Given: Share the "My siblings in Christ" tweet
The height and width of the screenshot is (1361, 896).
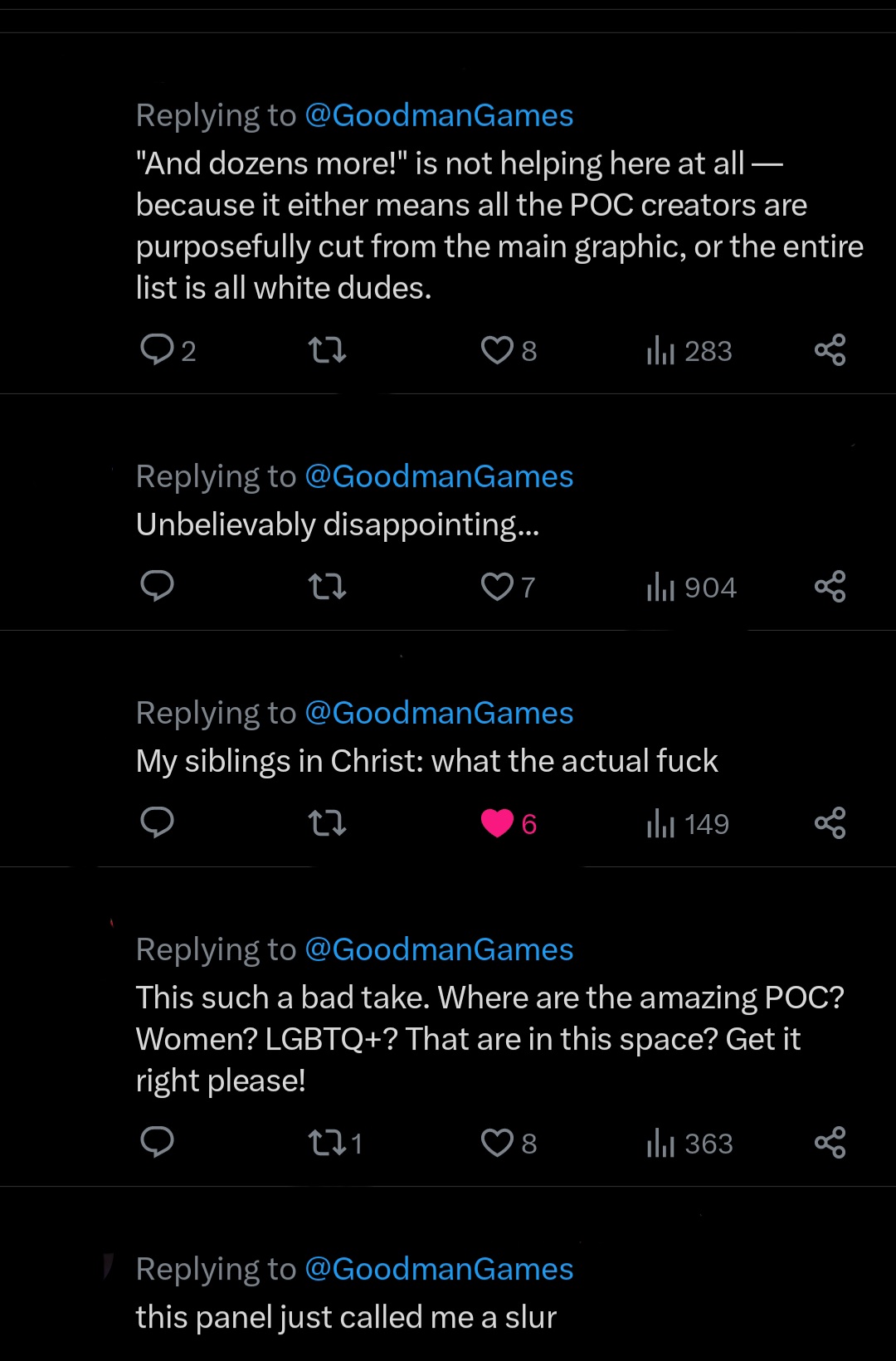Looking at the screenshot, I should pos(830,823).
